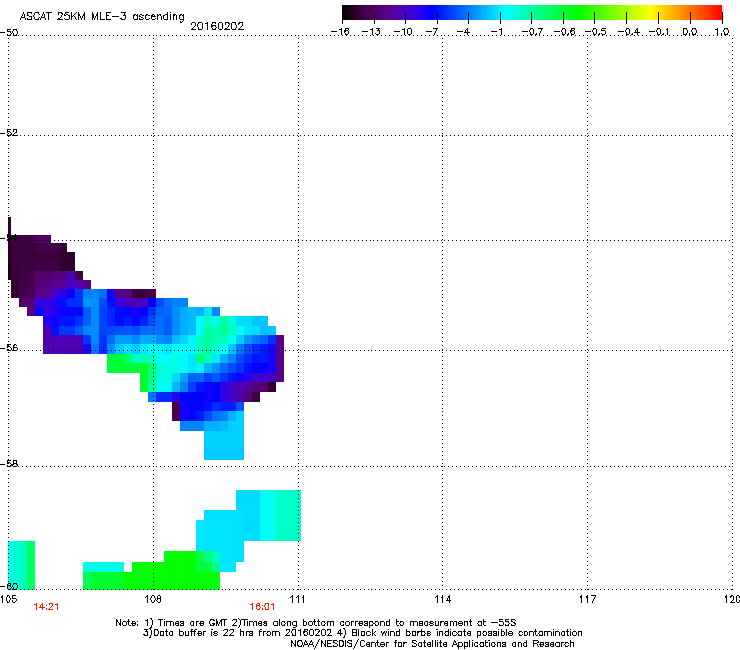
Task: Click the 'Data buffer is 22 hrs' note
Action: [362, 633]
